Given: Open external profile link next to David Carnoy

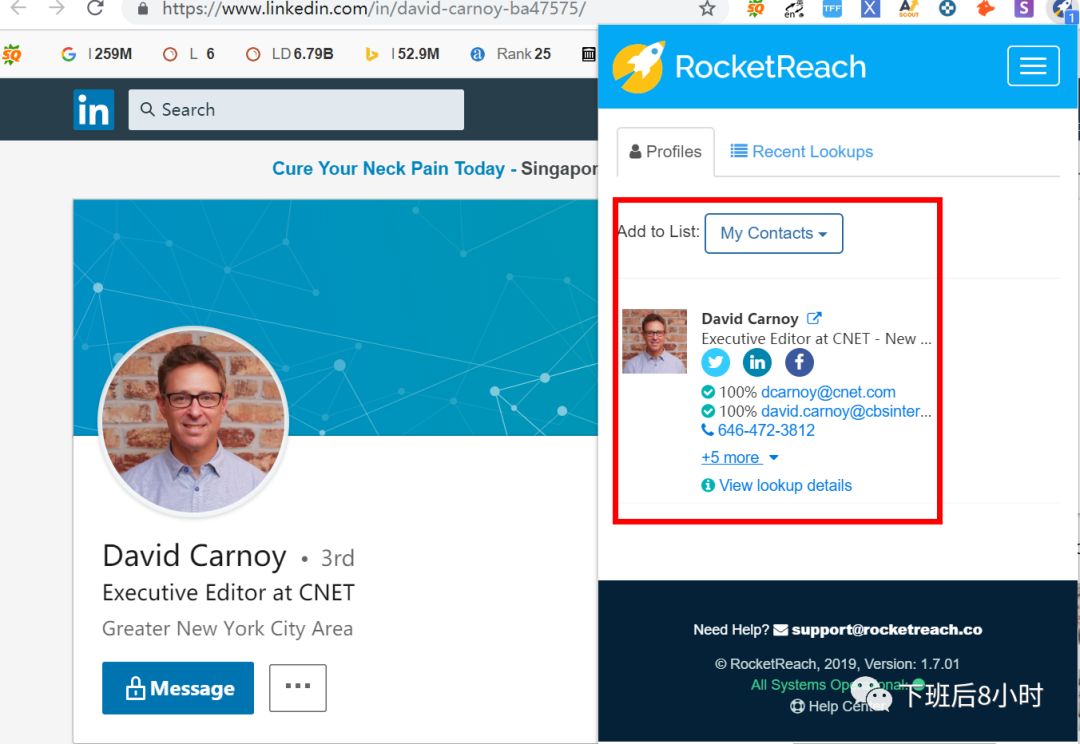Looking at the screenshot, I should tap(814, 318).
